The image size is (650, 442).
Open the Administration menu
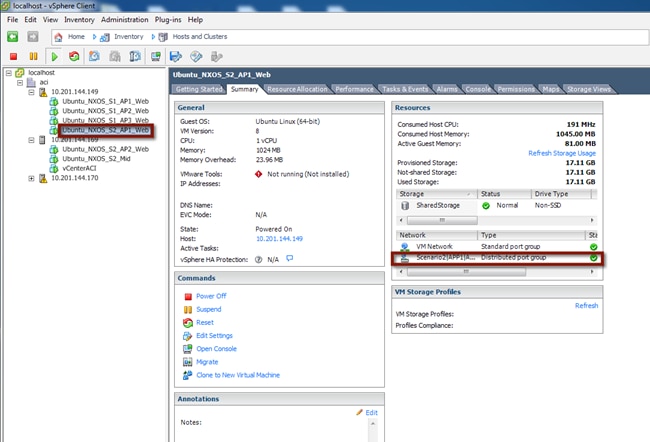(x=124, y=19)
